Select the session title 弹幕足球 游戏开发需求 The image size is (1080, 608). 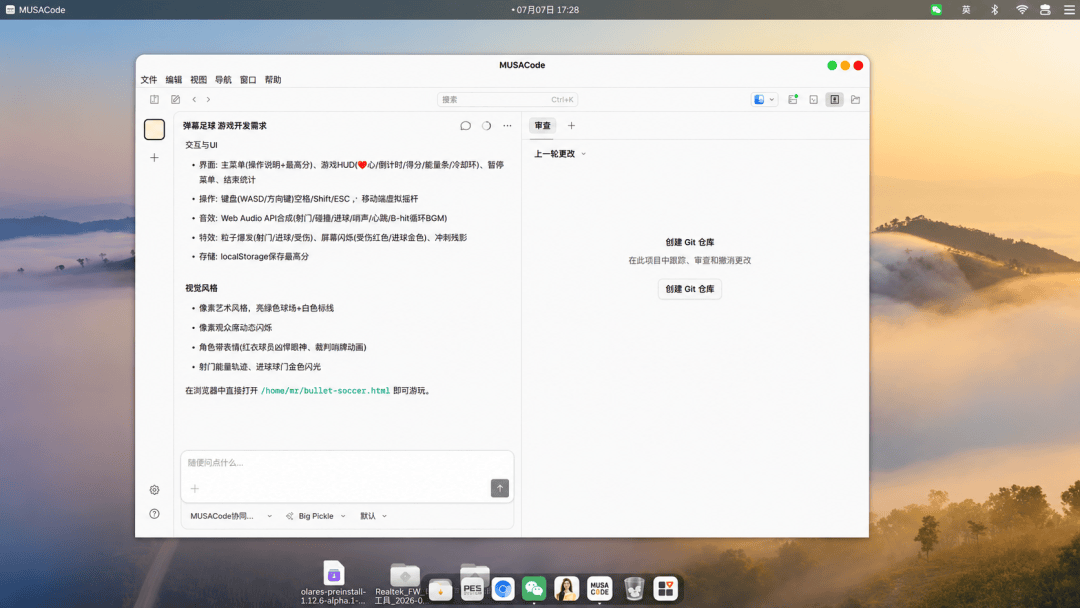click(225, 125)
